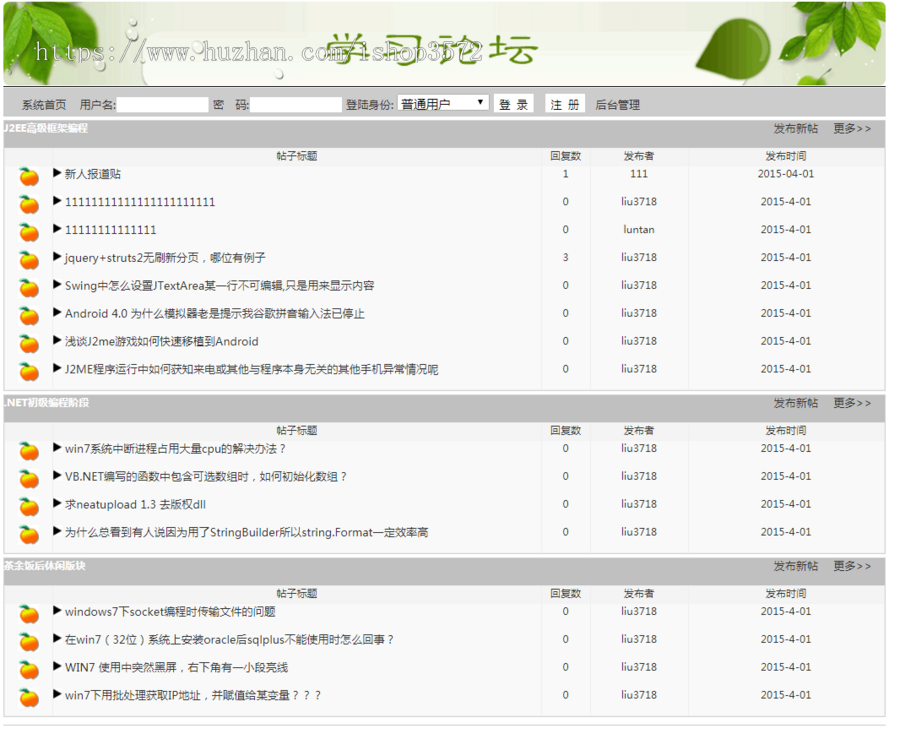Open the 登陆身份 dropdown showing 普通用户
This screenshot has height=734, width=900.
point(443,104)
